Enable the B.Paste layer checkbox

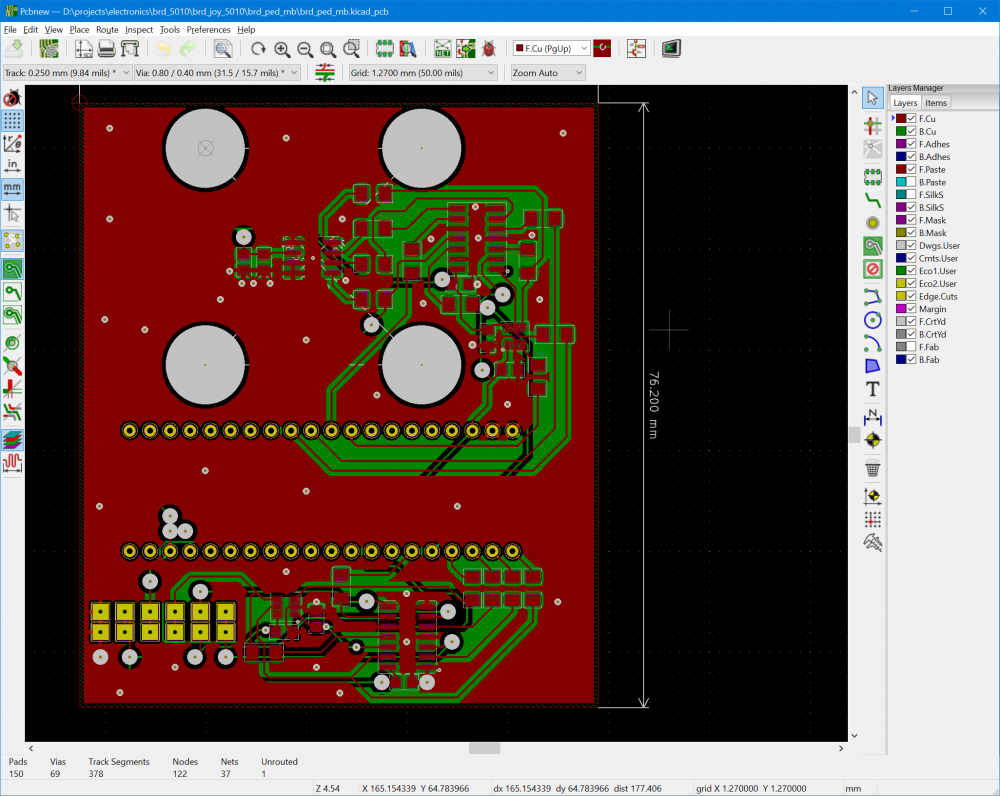911,183
